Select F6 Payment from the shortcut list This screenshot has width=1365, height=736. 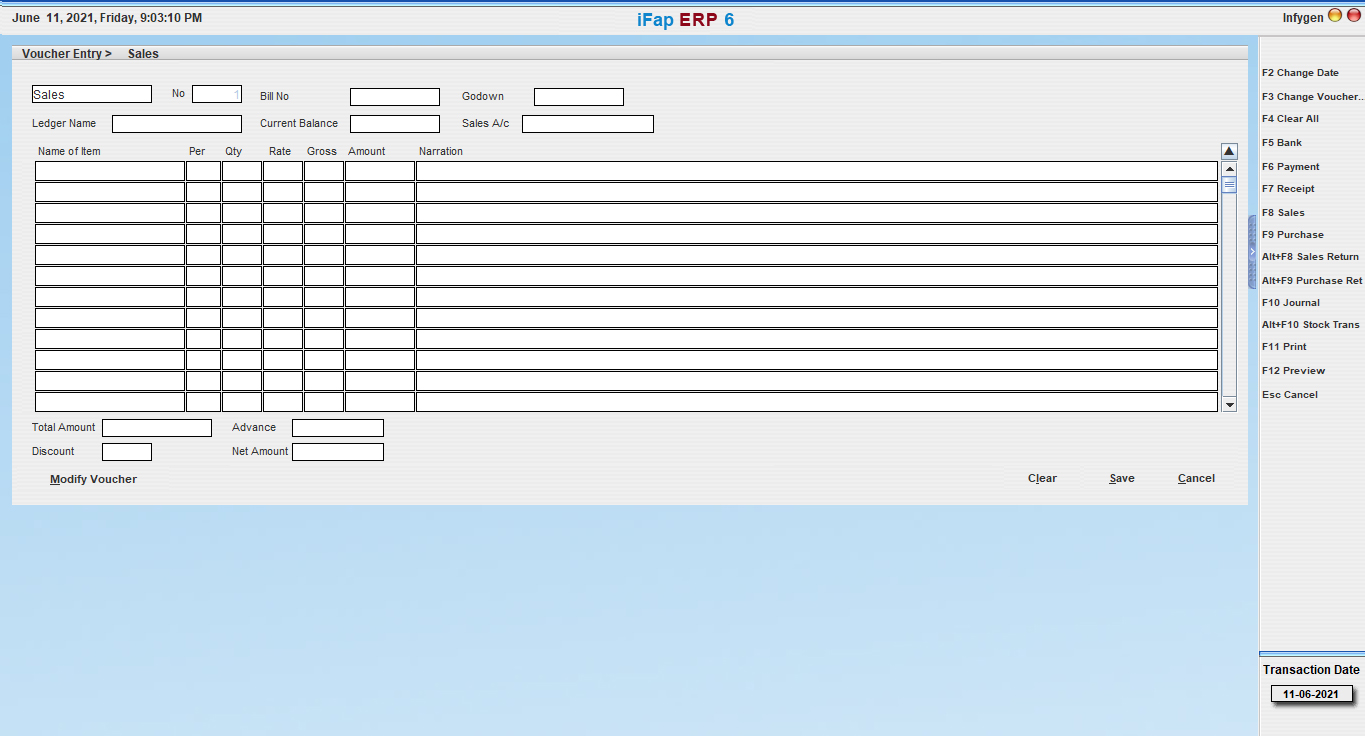[x=1290, y=167]
